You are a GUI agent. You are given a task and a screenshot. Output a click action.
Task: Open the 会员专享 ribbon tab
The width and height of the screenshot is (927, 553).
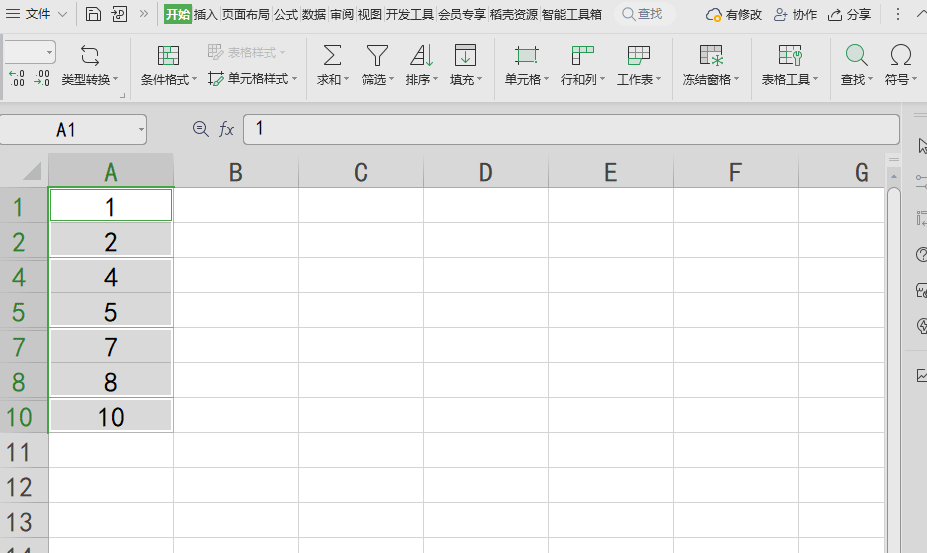pos(462,14)
